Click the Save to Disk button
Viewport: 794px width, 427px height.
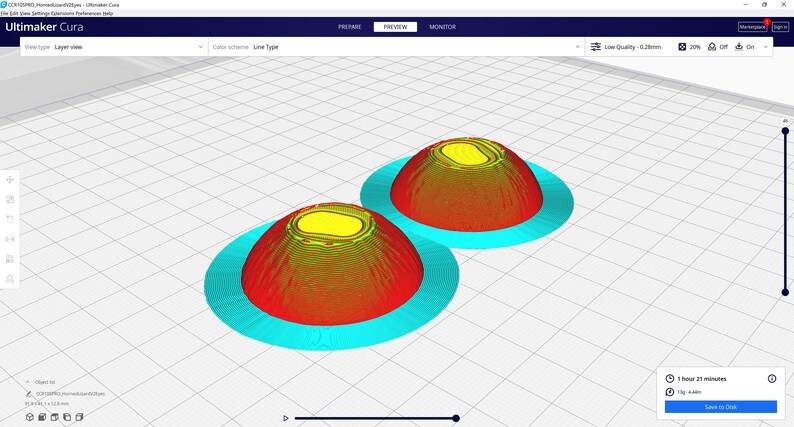click(721, 407)
